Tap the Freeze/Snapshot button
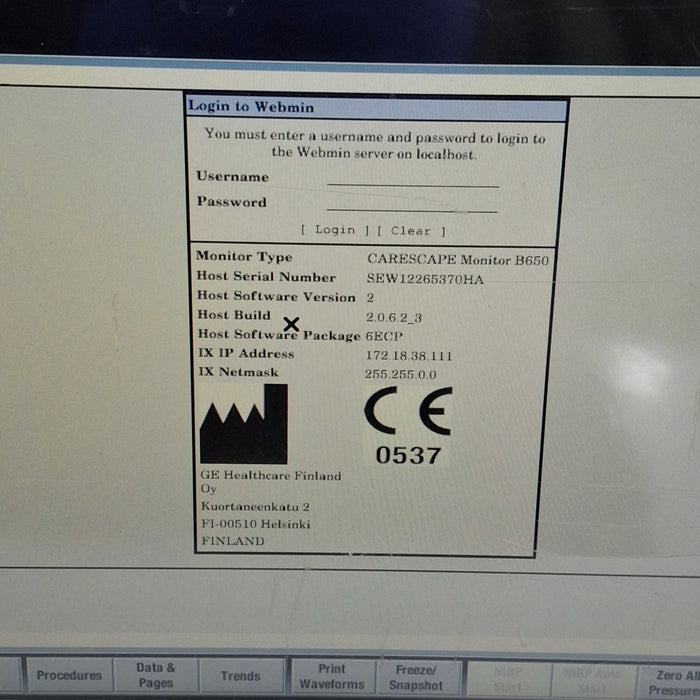 416,677
